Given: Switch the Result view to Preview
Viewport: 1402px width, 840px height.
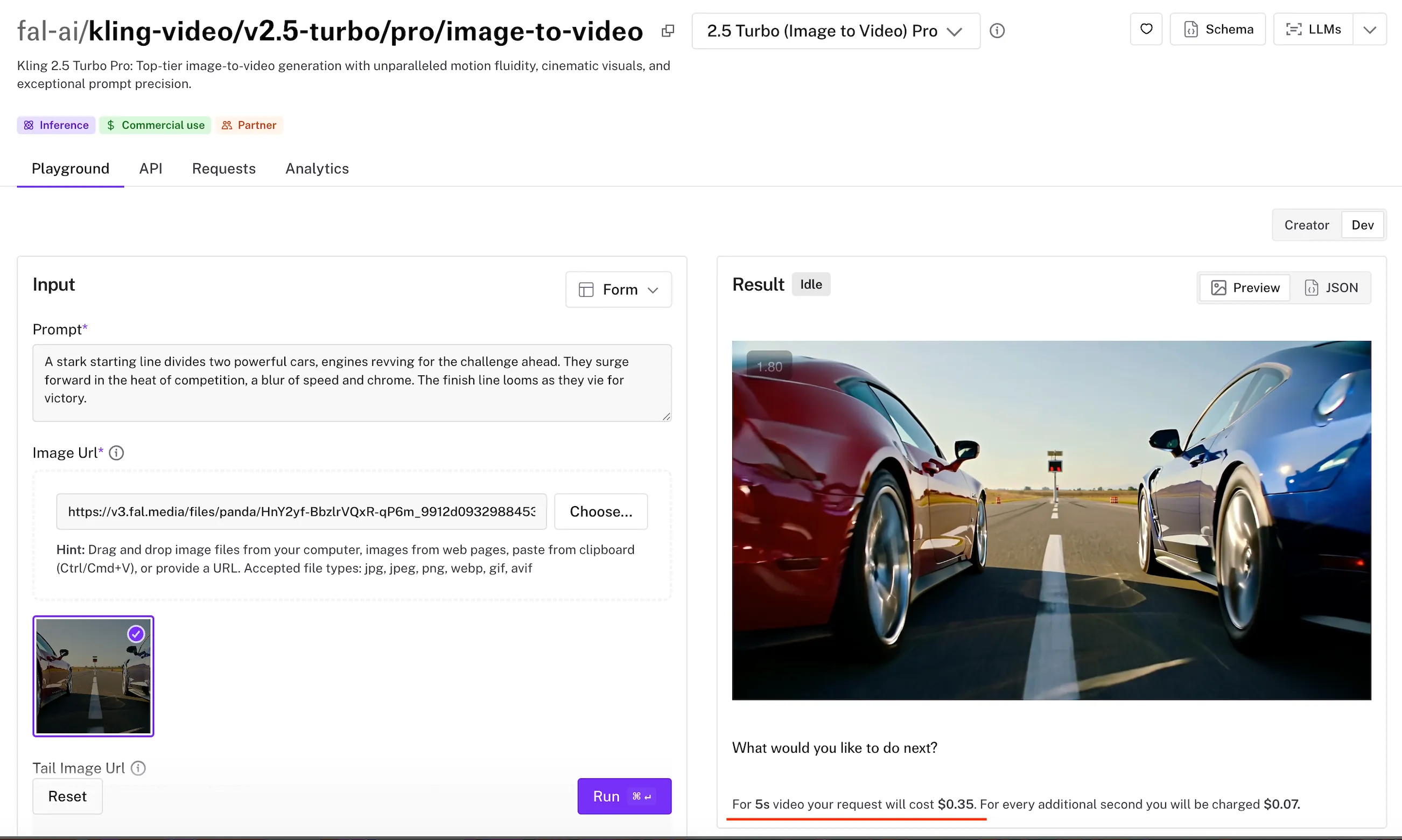Looking at the screenshot, I should point(1244,288).
